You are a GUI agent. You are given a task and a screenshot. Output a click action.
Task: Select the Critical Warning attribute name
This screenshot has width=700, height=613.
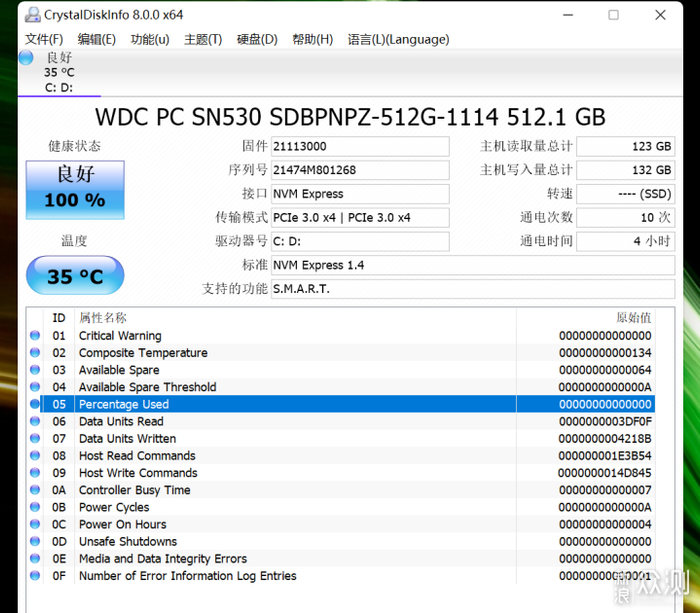(120, 336)
